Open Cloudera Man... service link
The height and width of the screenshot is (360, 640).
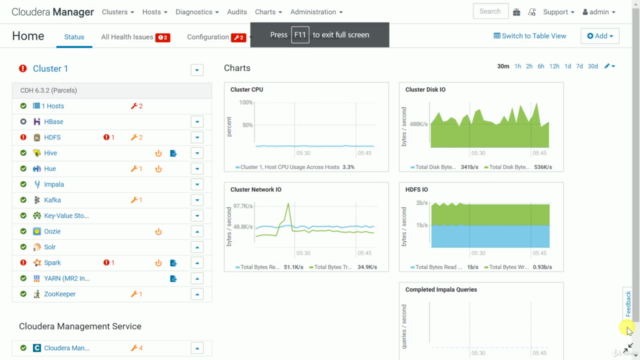point(67,348)
